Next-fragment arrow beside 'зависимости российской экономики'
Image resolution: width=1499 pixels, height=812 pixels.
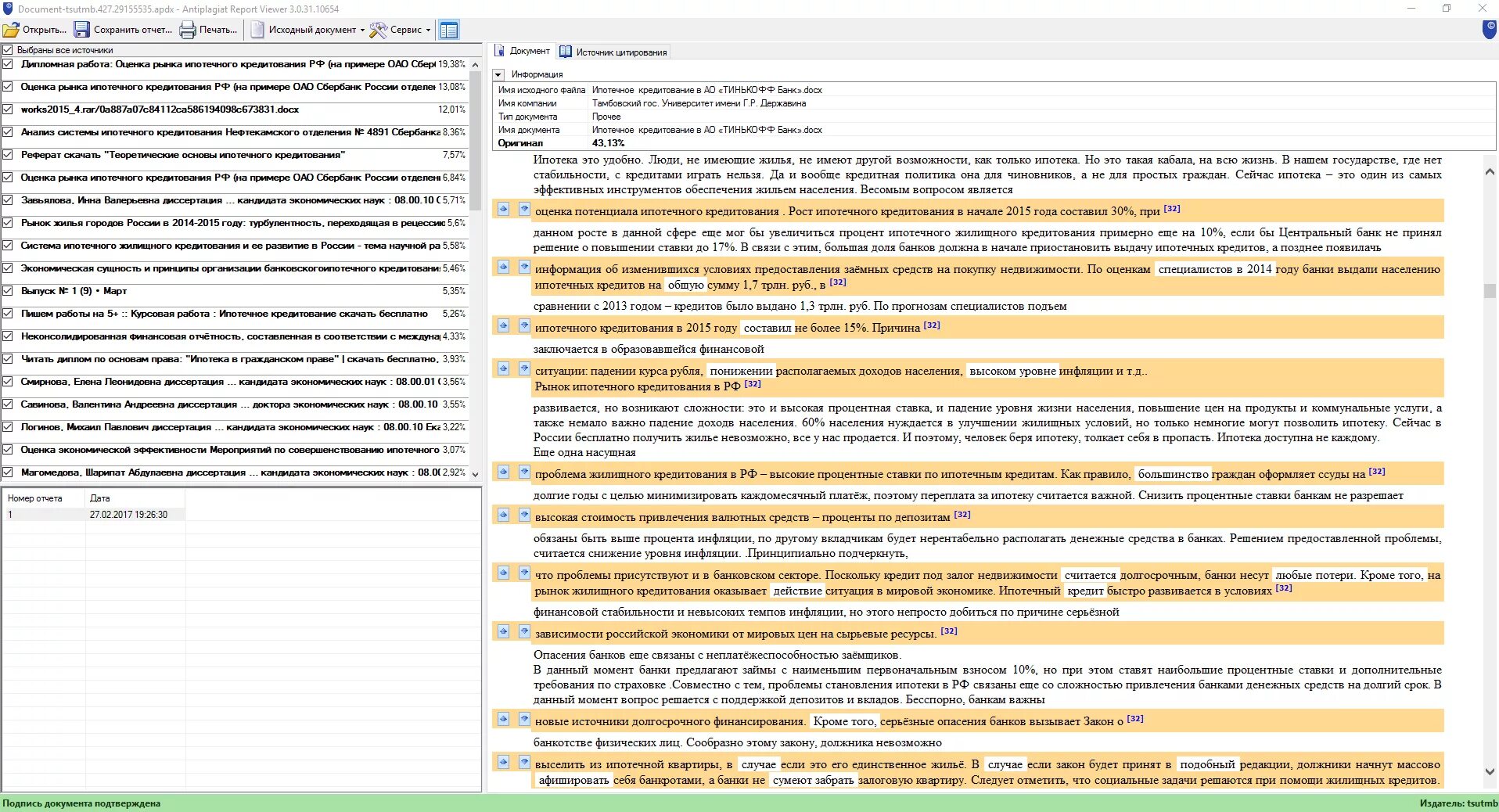[x=524, y=631]
